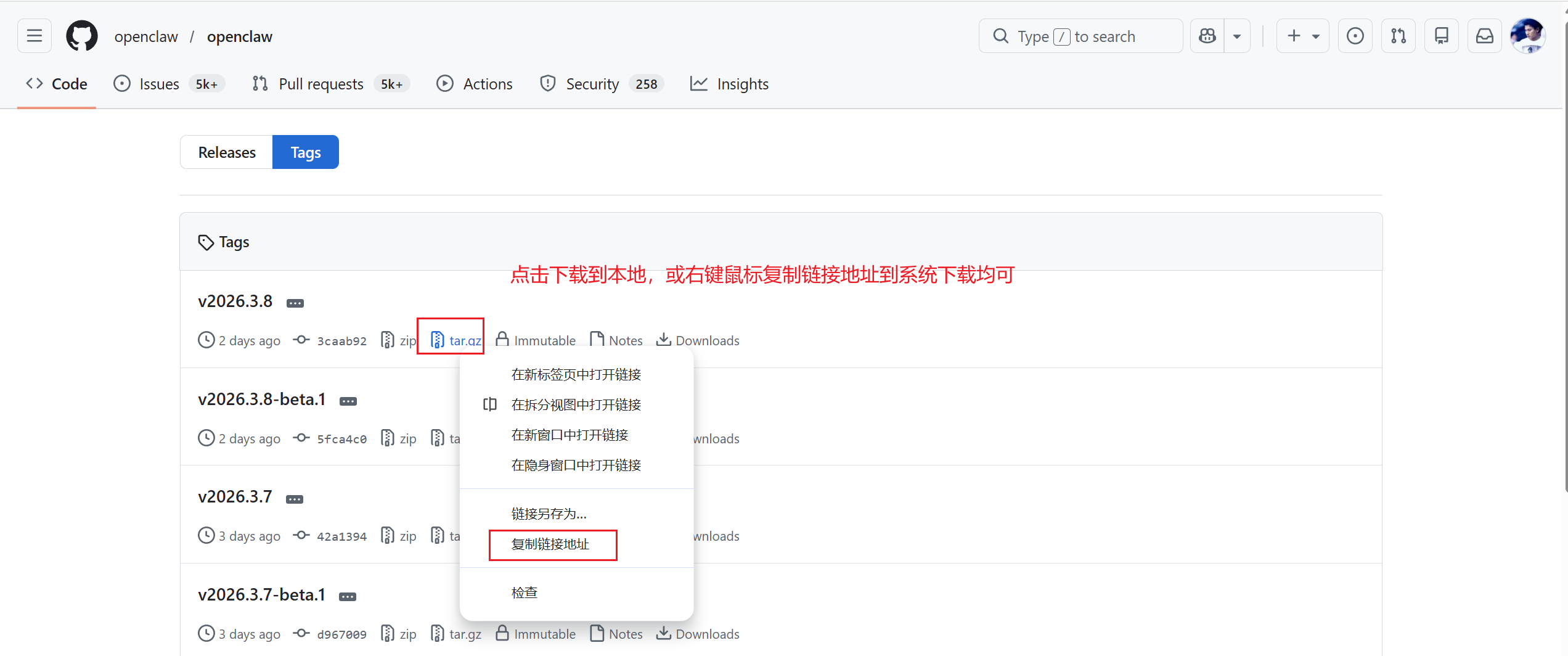This screenshot has width=1568, height=656.
Task: Open the global navigation hamburger menu
Action: tap(34, 35)
